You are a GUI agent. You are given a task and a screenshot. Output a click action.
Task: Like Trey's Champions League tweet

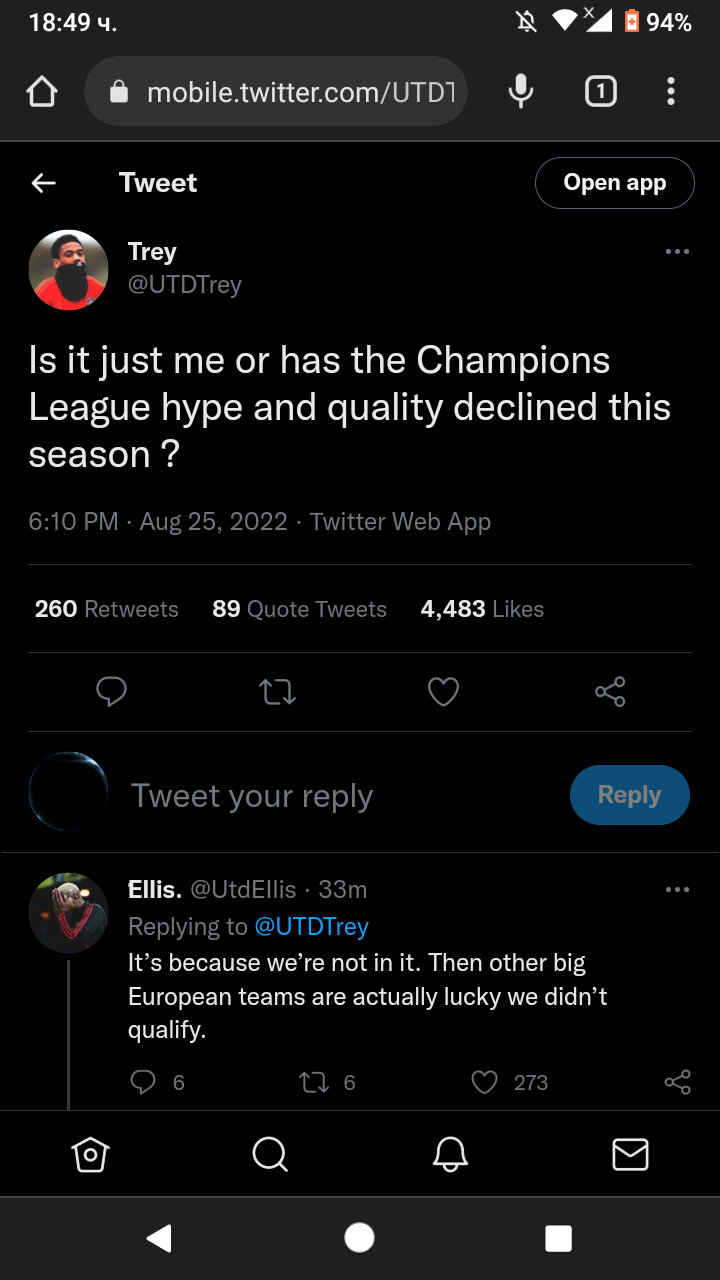(x=443, y=692)
